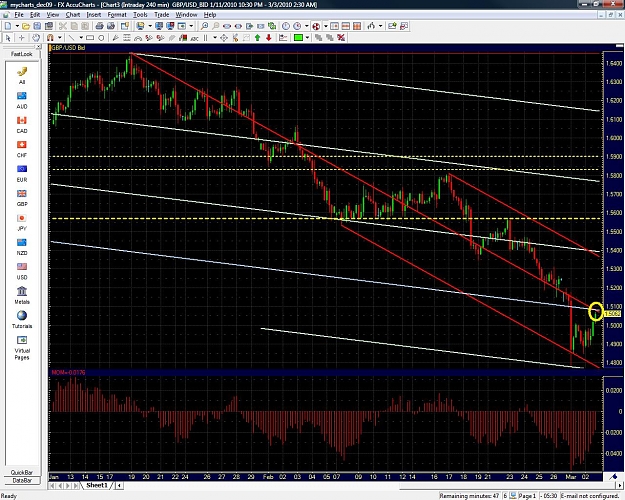Select JPY currency in FastLook
The width and height of the screenshot is (625, 500).
[x=22, y=222]
